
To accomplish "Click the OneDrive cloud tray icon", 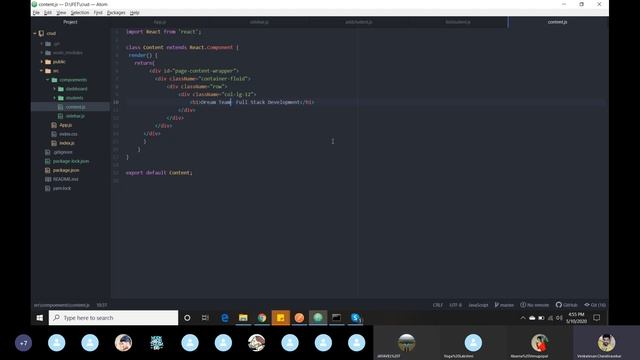I will tap(532, 318).
